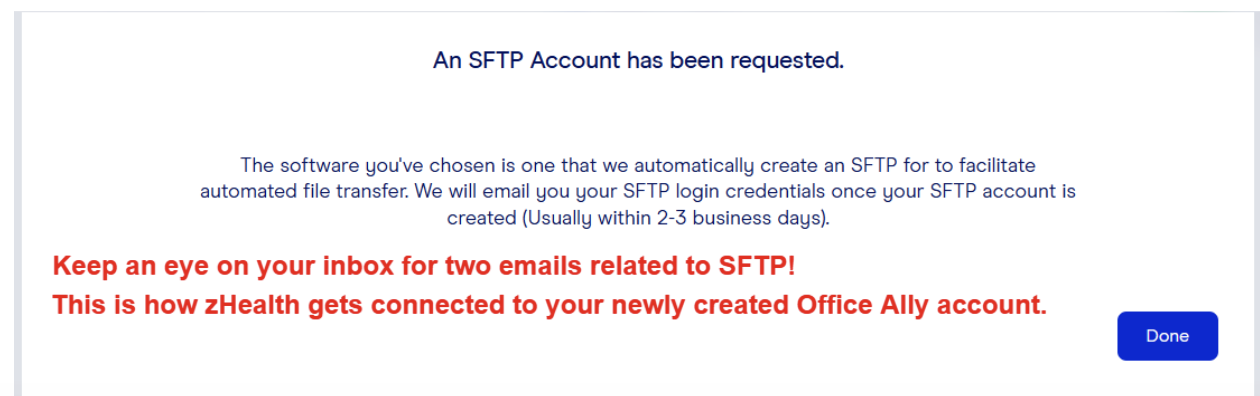Click the red line starting 'This is how'
The width and height of the screenshot is (1260, 396).
pyautogui.click(x=549, y=306)
